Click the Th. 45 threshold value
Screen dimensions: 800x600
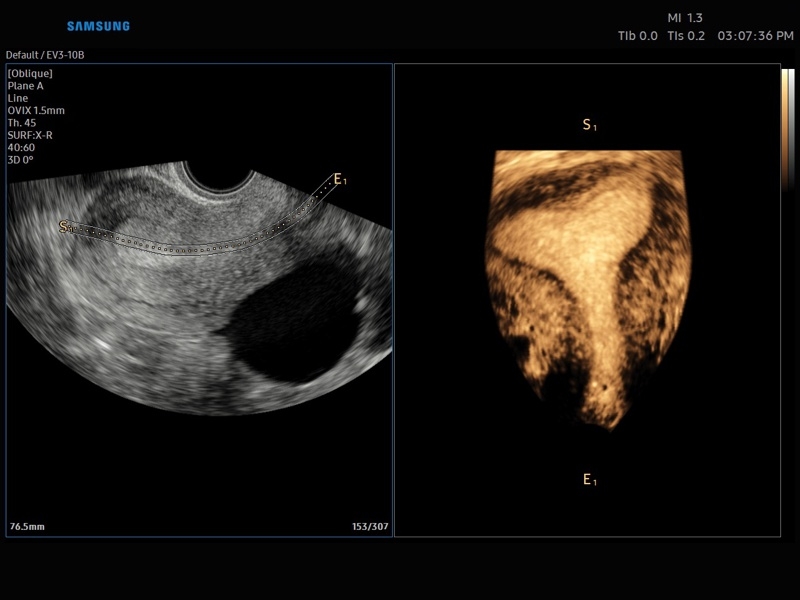tap(22, 123)
